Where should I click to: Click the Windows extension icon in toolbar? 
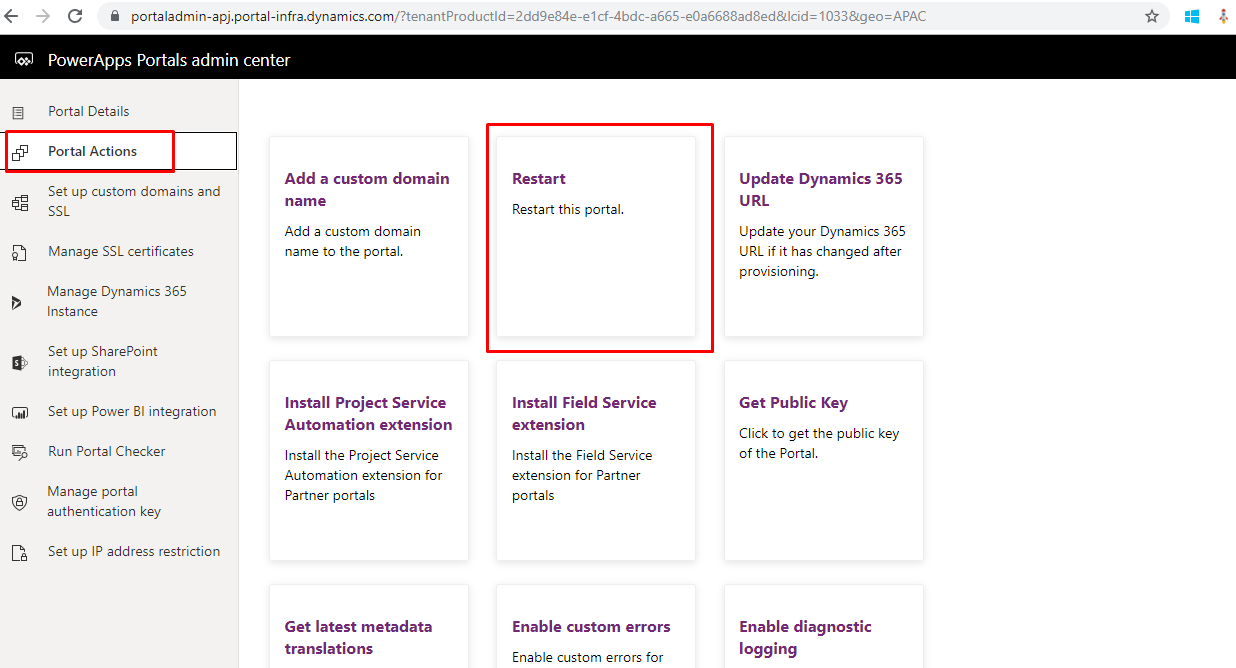pos(1192,16)
